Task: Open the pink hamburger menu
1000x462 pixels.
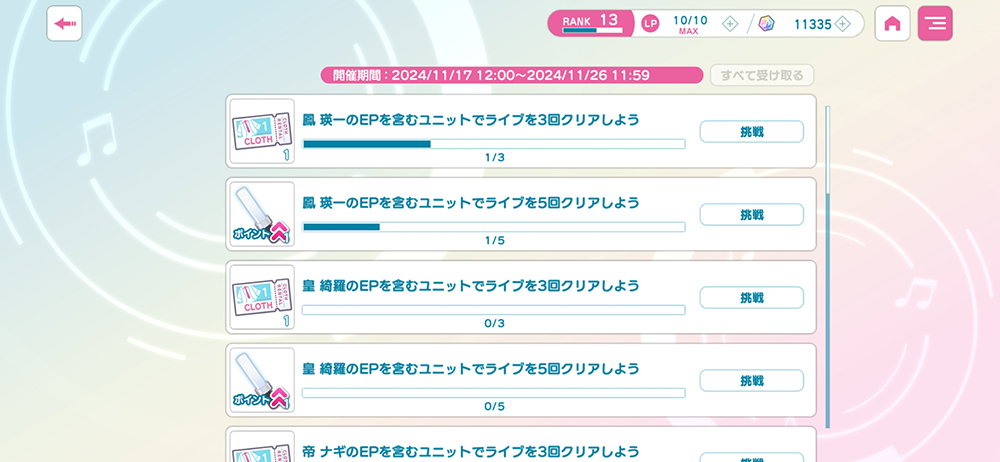Action: coord(935,24)
